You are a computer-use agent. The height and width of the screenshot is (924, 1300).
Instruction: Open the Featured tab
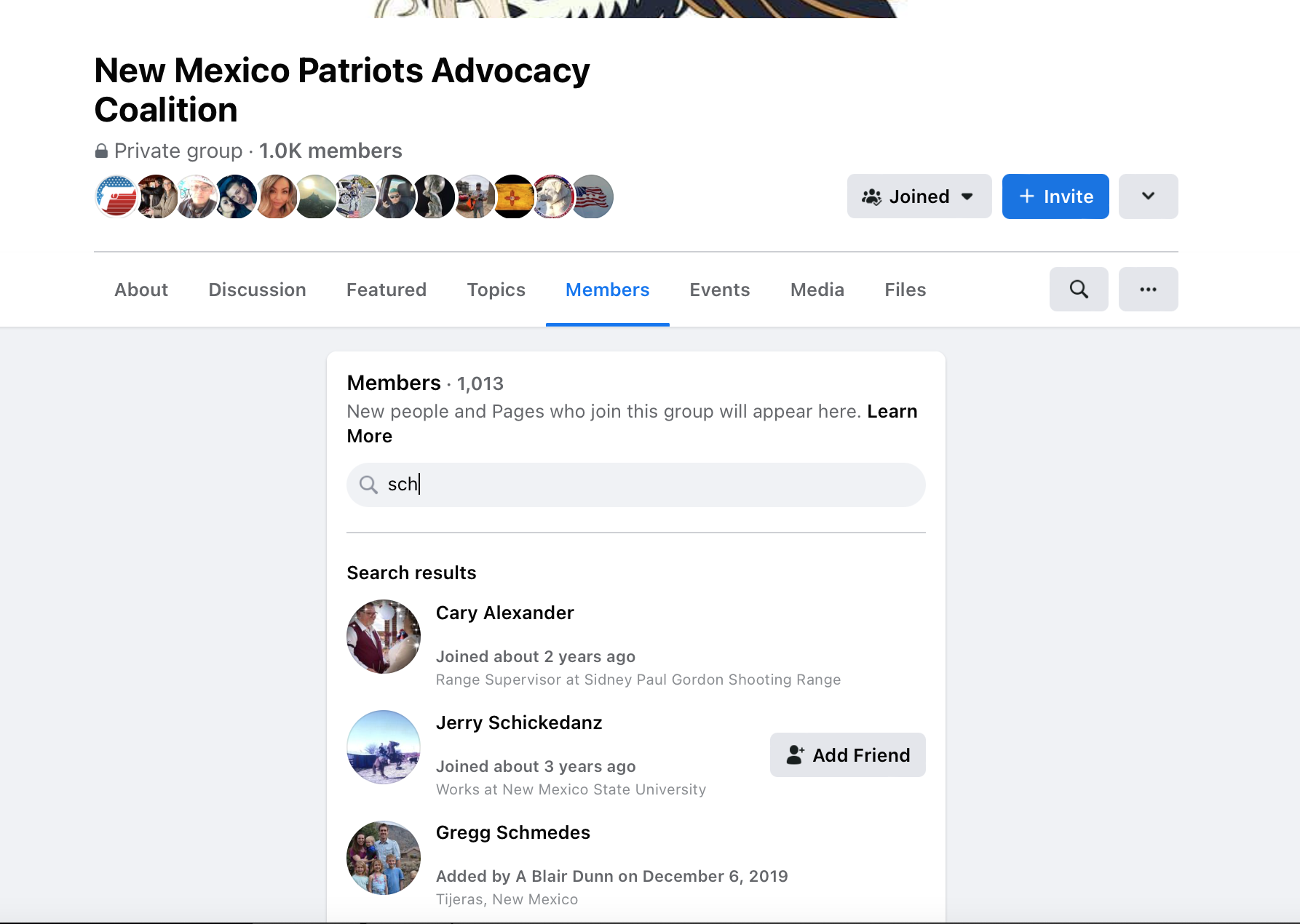pyautogui.click(x=387, y=290)
